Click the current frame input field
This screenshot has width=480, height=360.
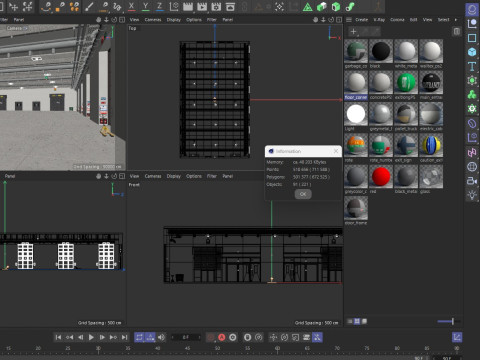[186, 337]
